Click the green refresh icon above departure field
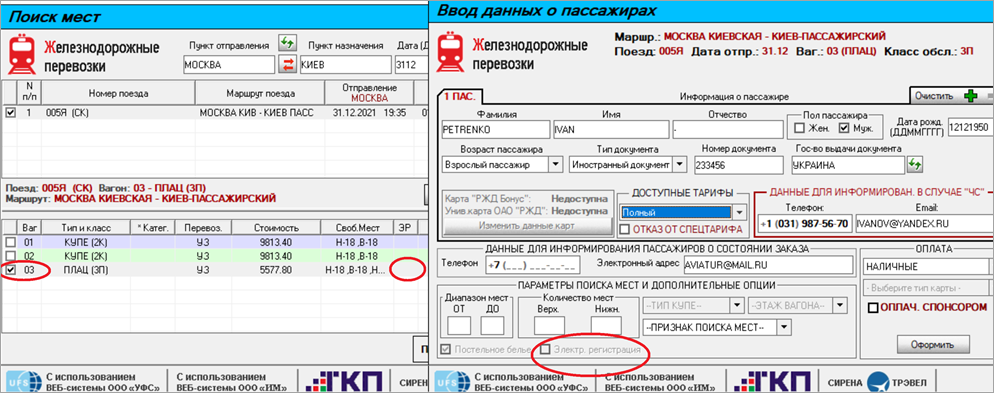This screenshot has height=393, width=994. tap(288, 44)
